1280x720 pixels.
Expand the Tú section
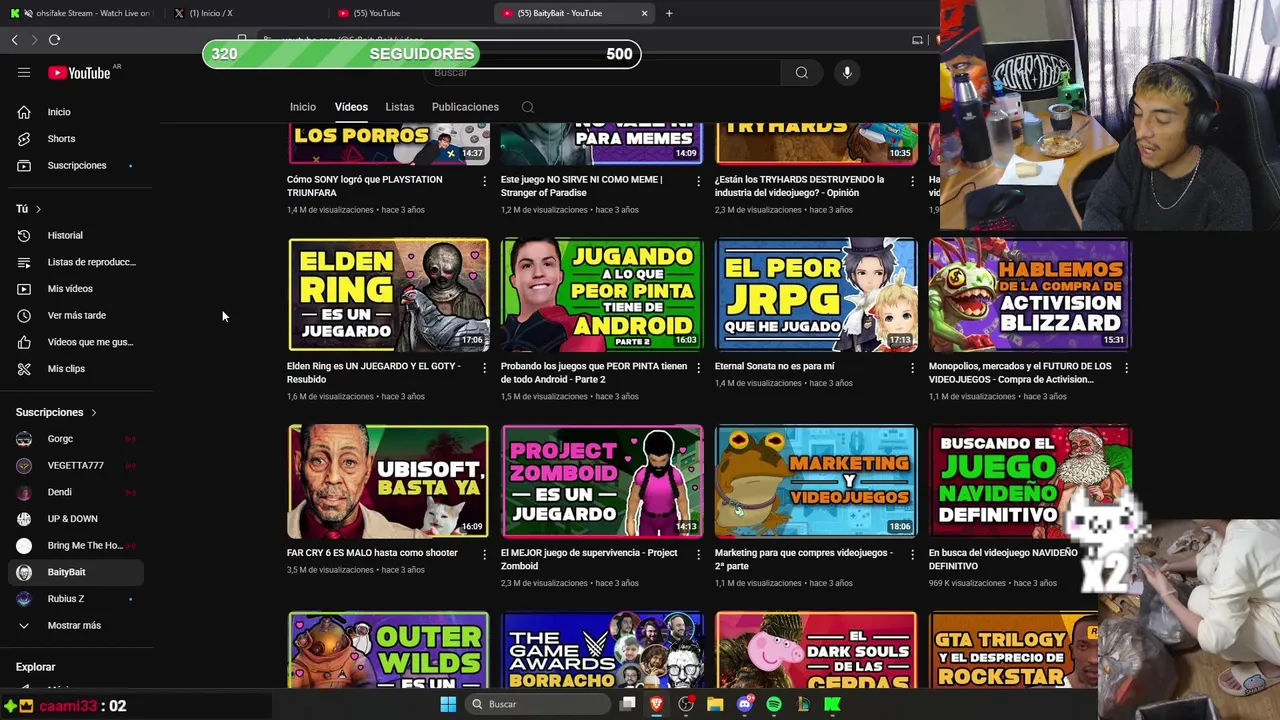point(29,209)
